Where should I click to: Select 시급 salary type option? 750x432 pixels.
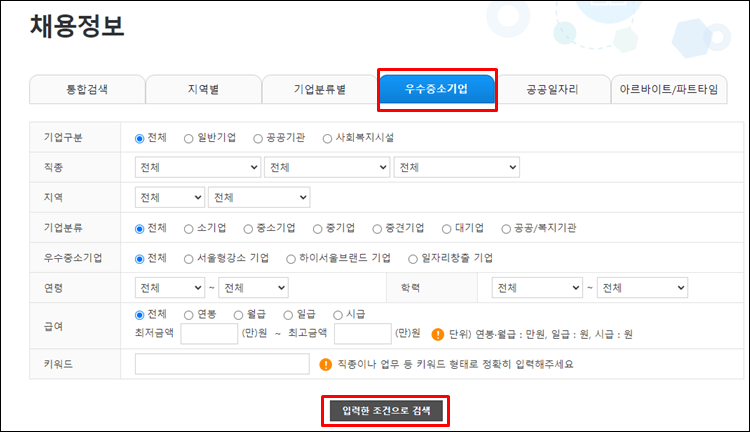[338, 314]
